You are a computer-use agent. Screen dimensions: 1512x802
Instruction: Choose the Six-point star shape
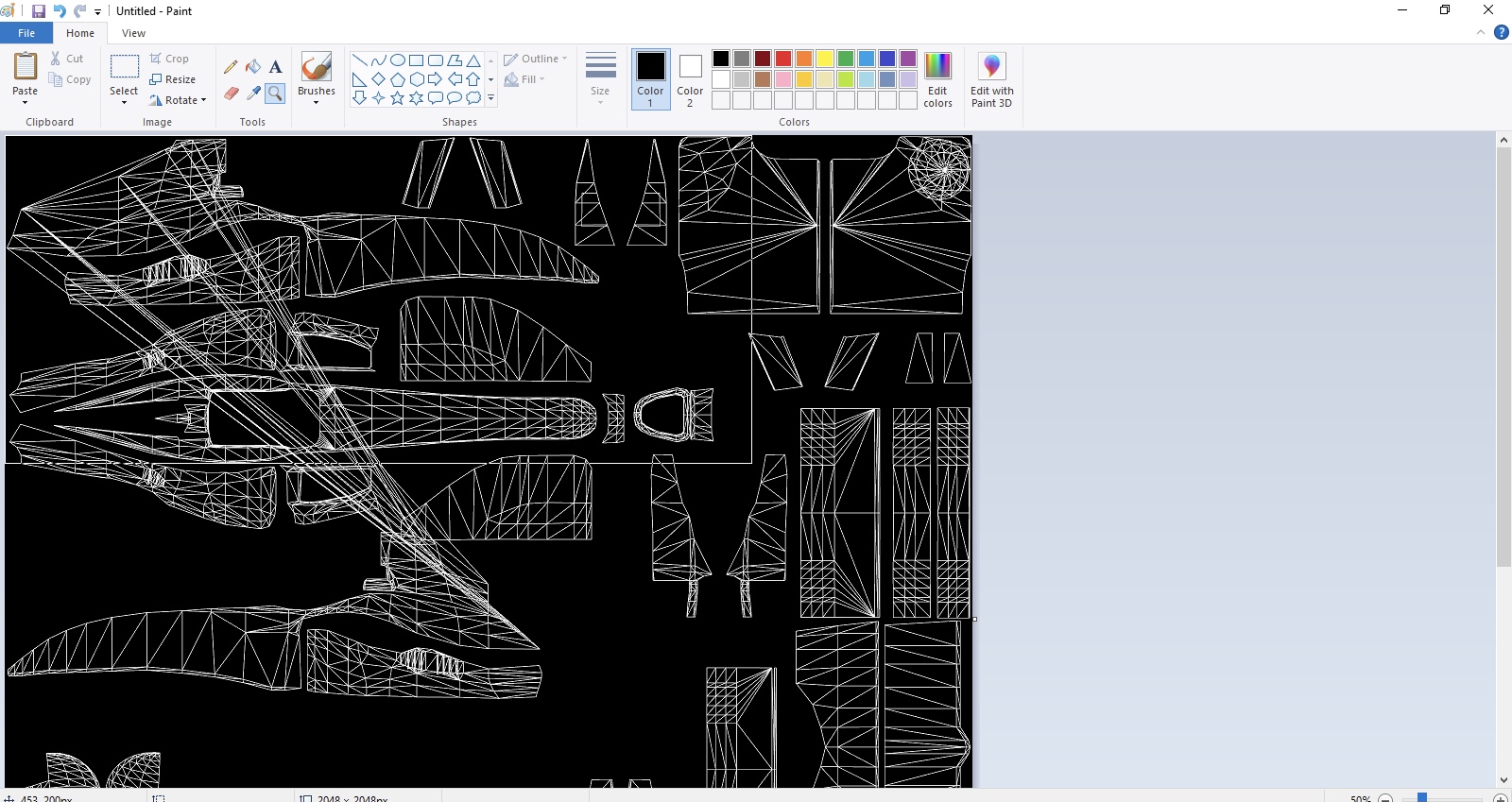416,97
